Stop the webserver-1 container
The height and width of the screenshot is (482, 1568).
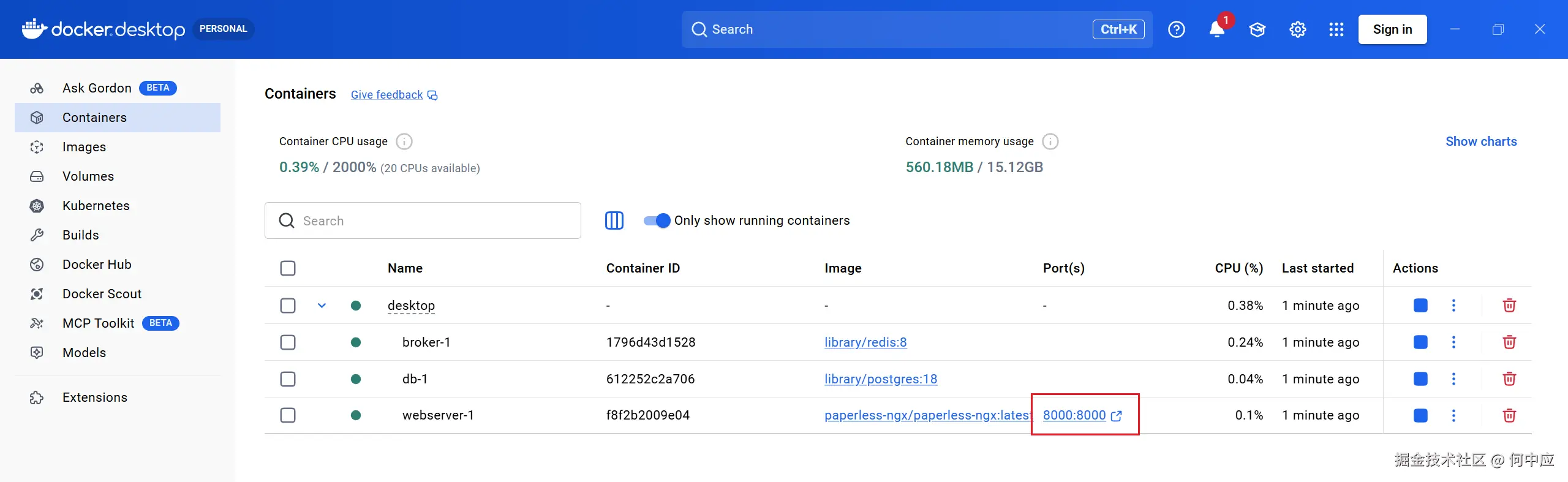tap(1420, 415)
